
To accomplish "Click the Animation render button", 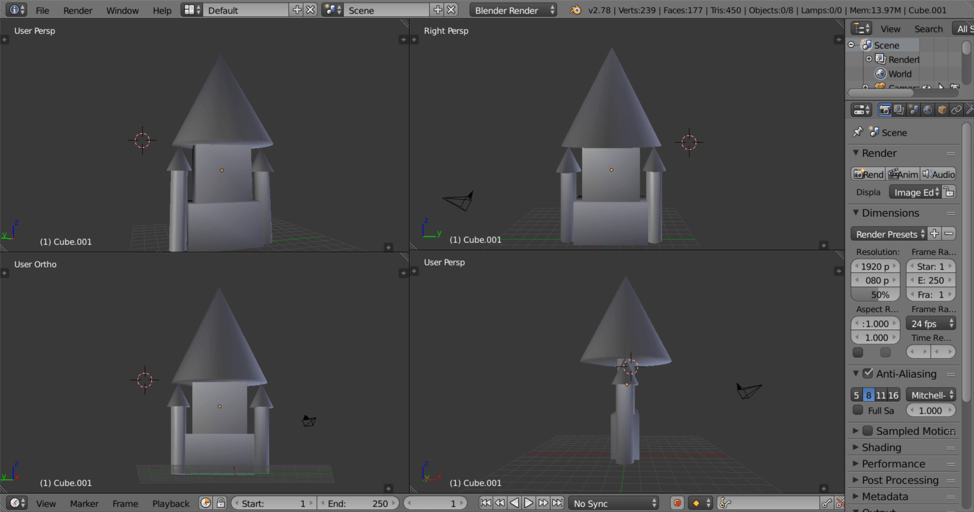I will tap(903, 175).
